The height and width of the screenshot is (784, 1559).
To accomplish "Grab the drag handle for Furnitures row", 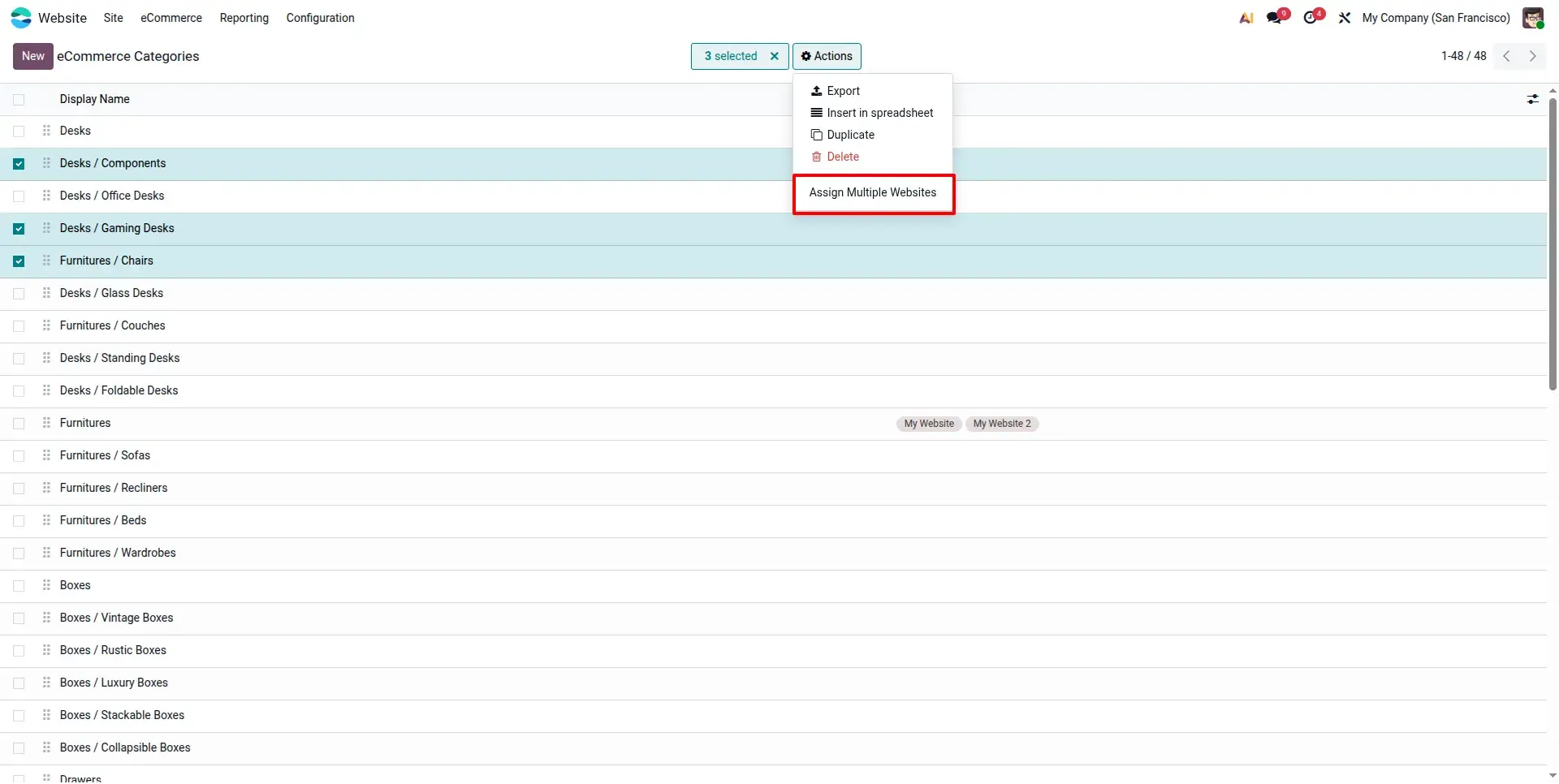I will [x=46, y=423].
